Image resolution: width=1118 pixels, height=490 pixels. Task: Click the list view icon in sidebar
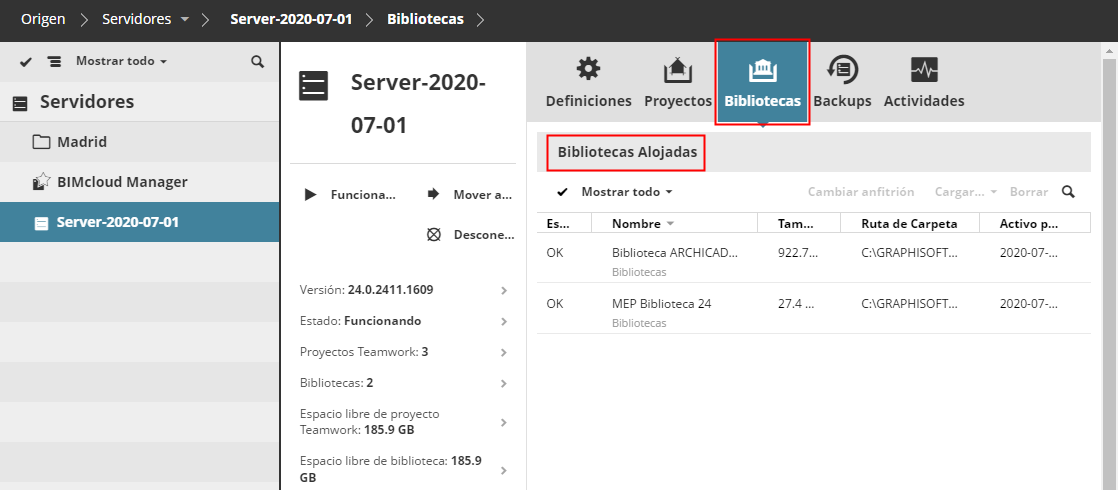click(x=54, y=61)
